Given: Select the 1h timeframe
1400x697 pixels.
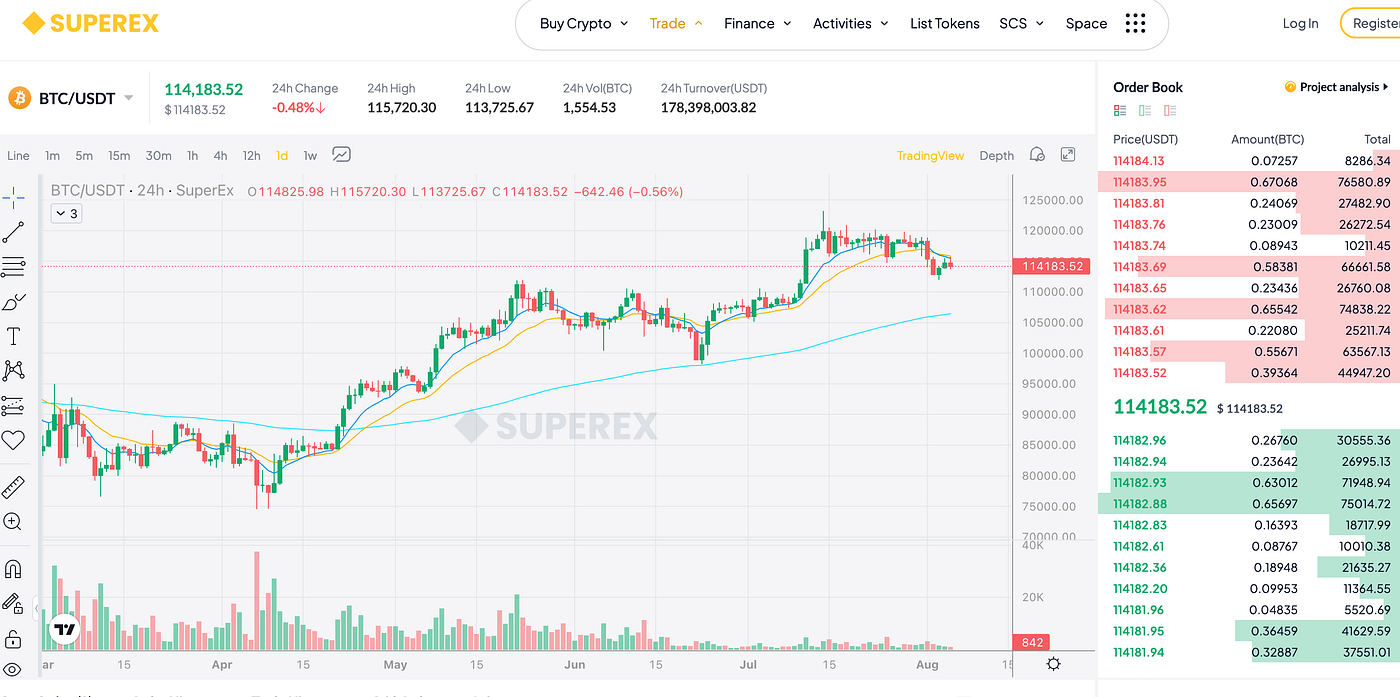Looking at the screenshot, I should coord(192,155).
